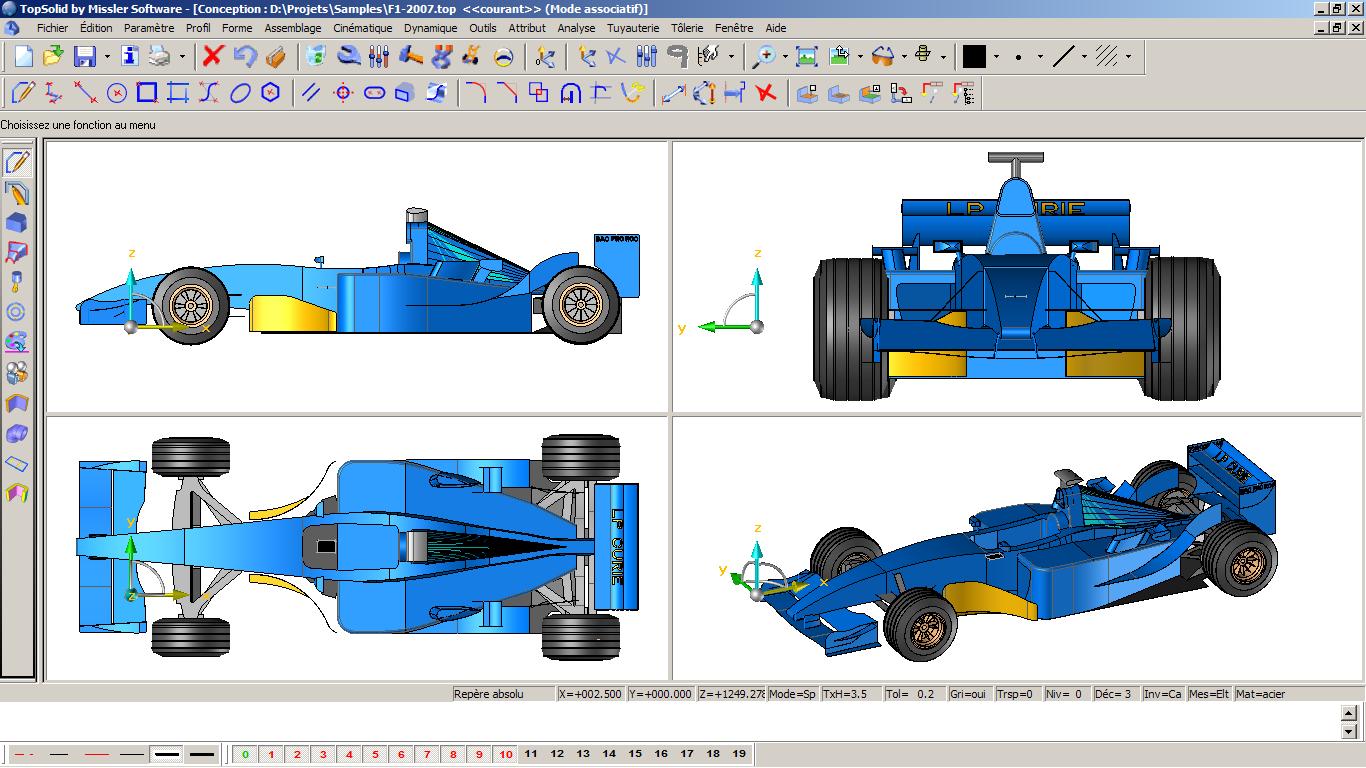Click the Niv= 0 status field
The image size is (1366, 768).
point(1065,694)
